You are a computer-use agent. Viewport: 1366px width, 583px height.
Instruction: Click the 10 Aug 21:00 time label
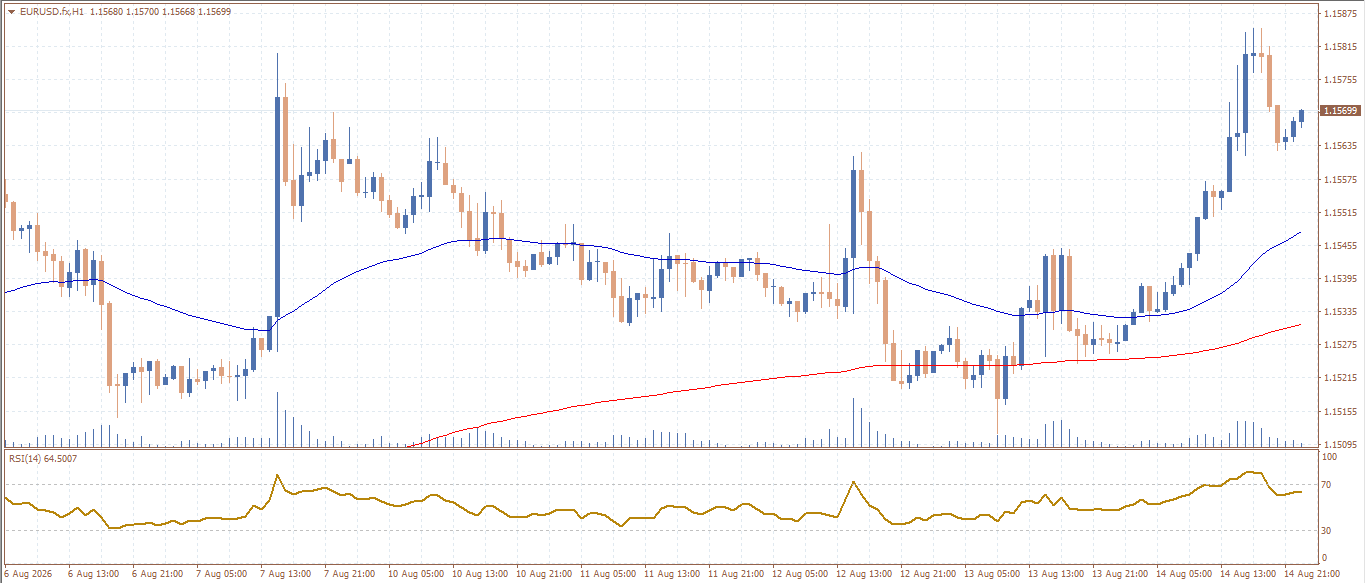pyautogui.click(x=544, y=574)
